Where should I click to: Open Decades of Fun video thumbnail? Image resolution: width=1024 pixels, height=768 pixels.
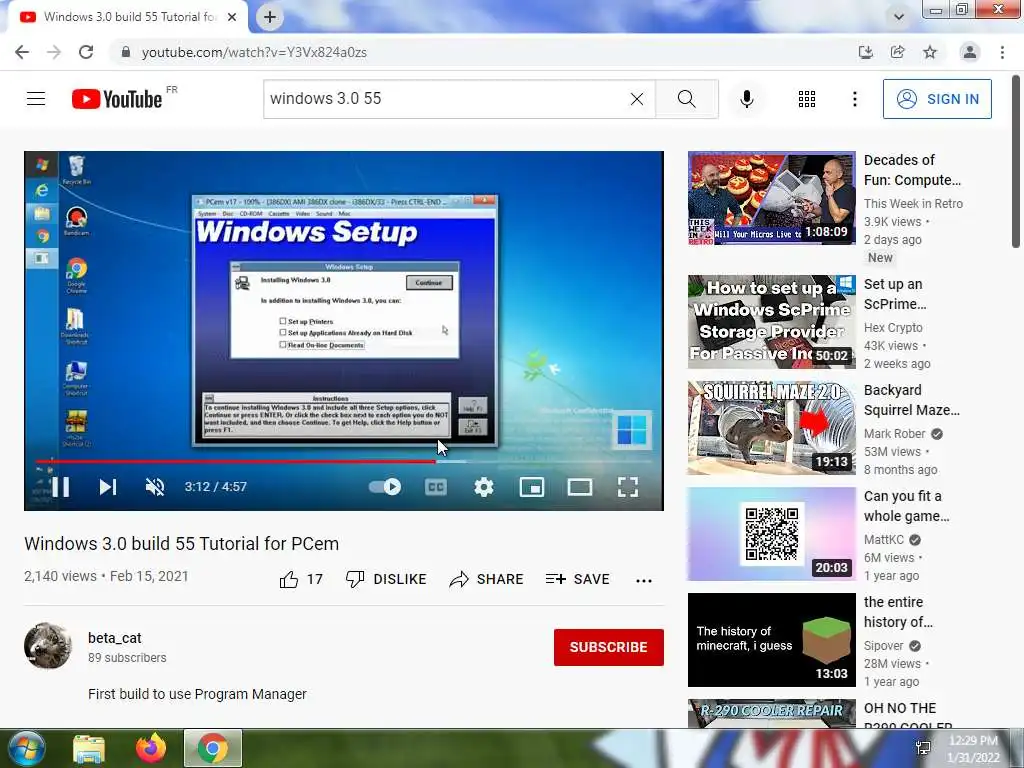[771, 198]
